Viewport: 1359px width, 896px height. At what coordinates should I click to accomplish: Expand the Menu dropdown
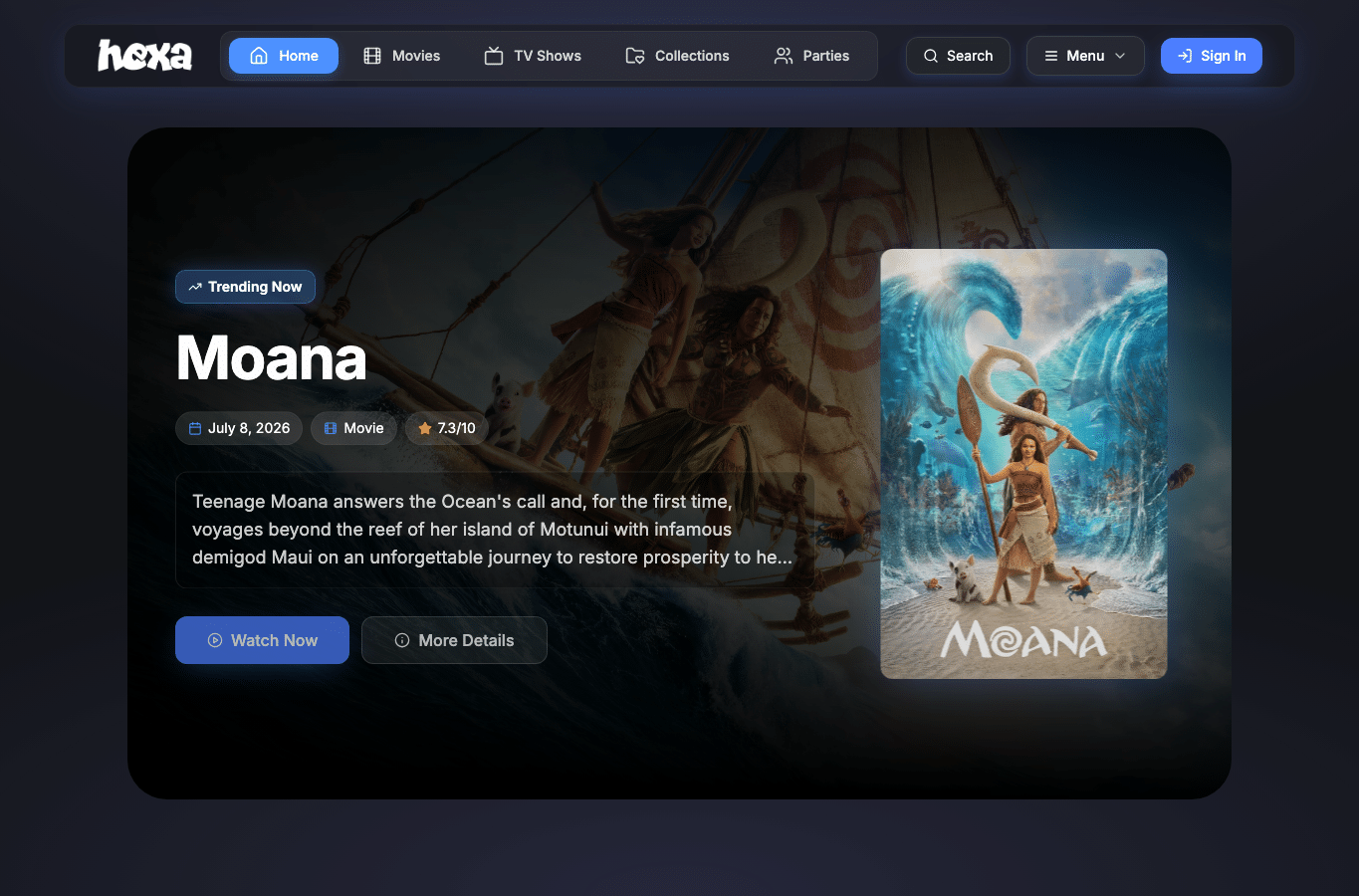pos(1085,56)
